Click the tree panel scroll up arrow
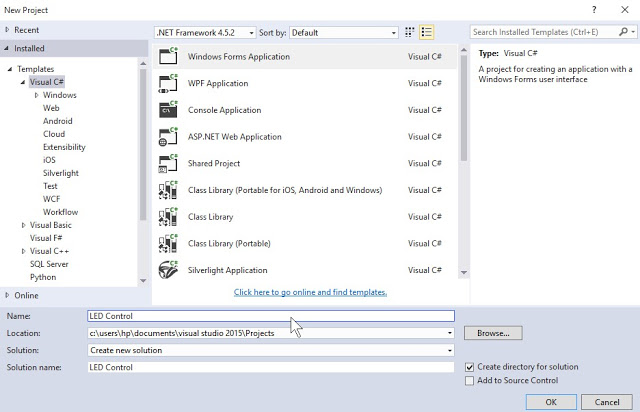 pyautogui.click(x=143, y=63)
